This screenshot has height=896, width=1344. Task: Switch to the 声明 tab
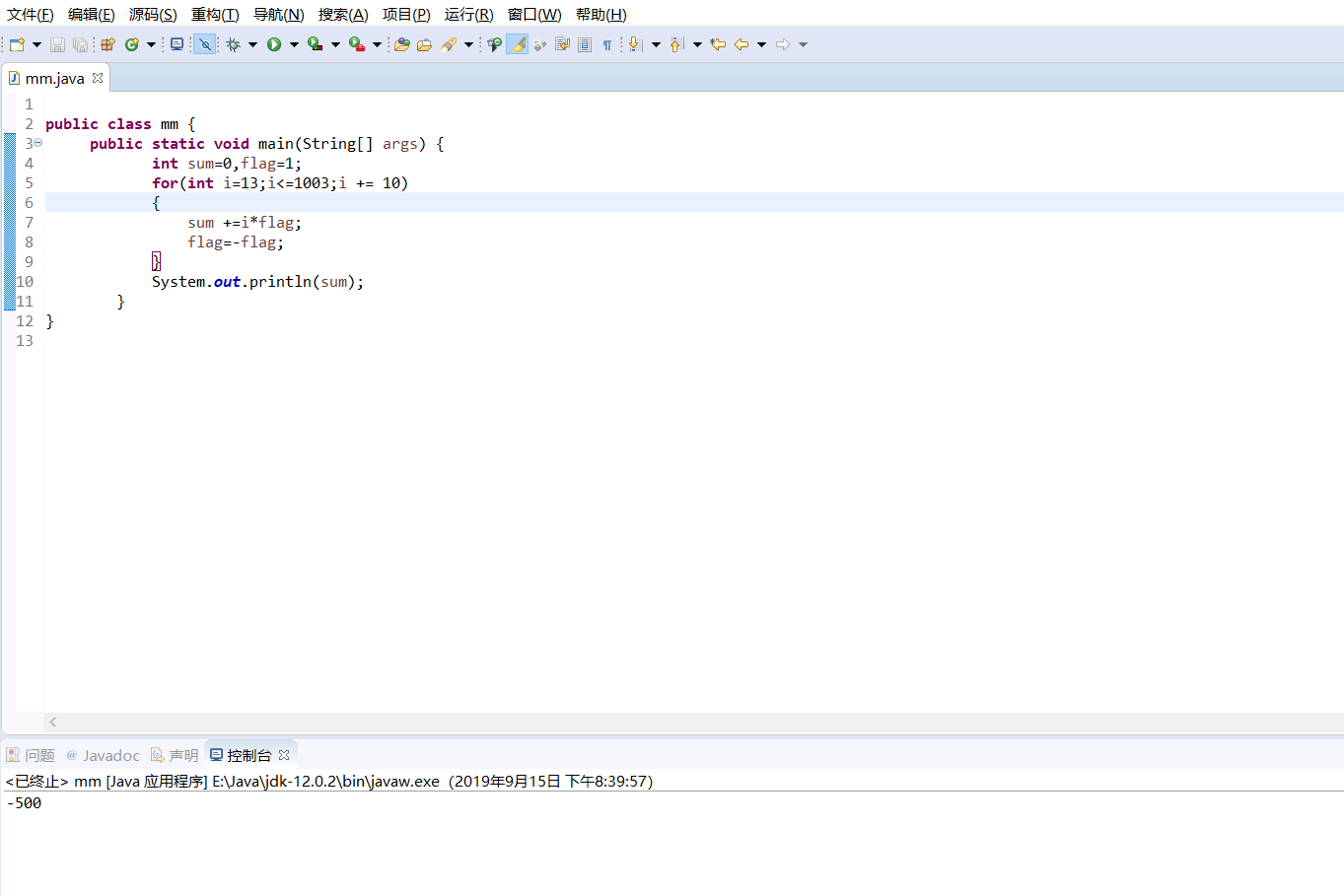[175, 755]
